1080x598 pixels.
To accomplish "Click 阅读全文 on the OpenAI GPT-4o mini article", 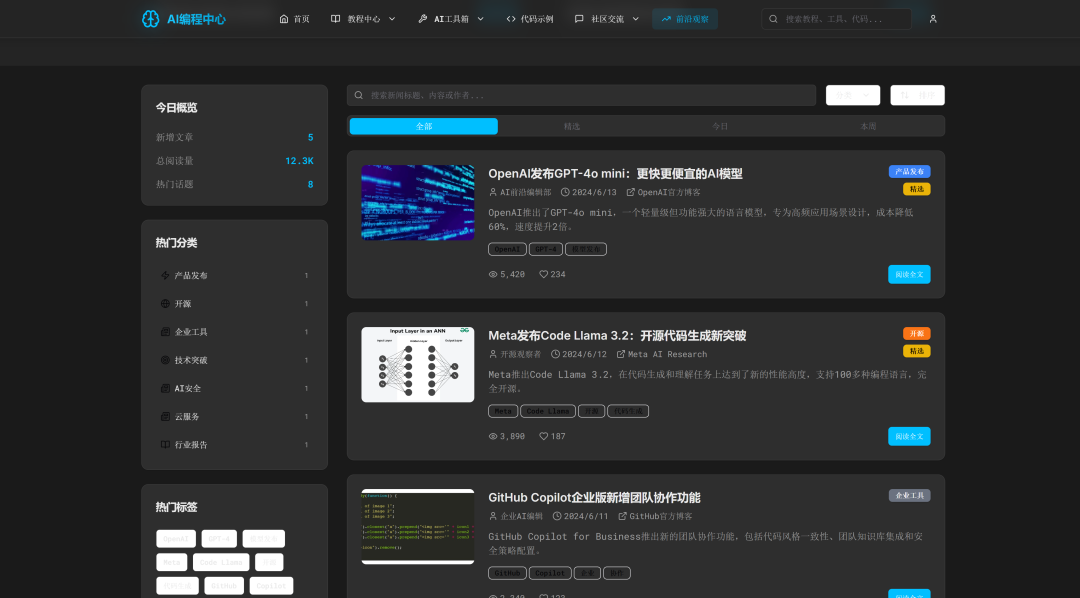I will coord(908,274).
